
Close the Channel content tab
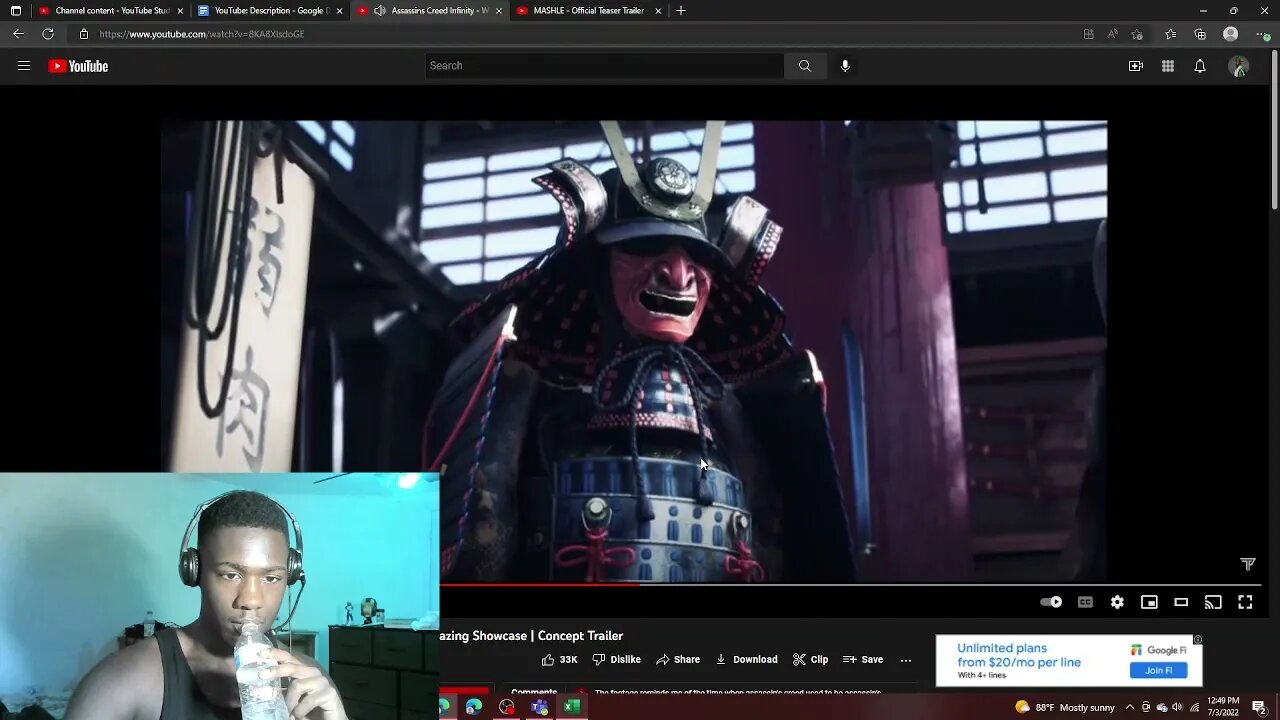click(181, 11)
